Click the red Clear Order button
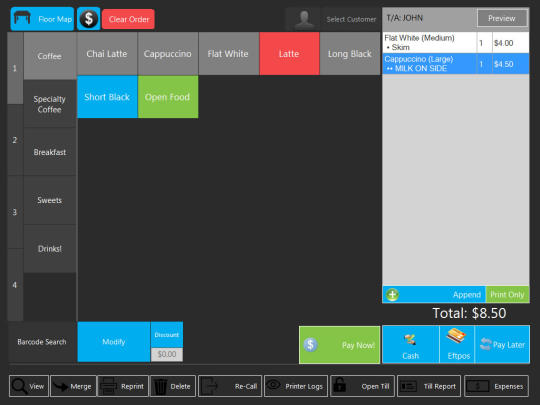Image resolution: width=540 pixels, height=405 pixels. coord(128,19)
